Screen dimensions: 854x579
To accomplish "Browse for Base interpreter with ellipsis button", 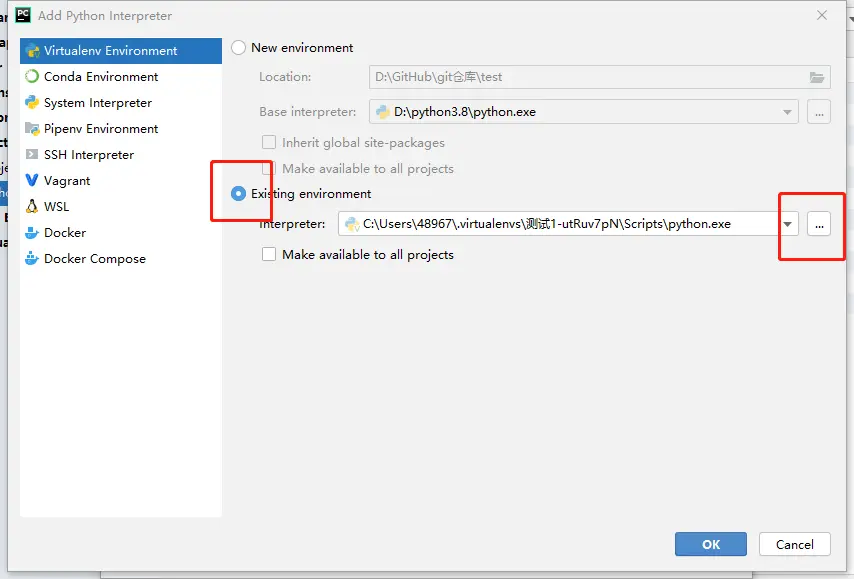I will 819,112.
